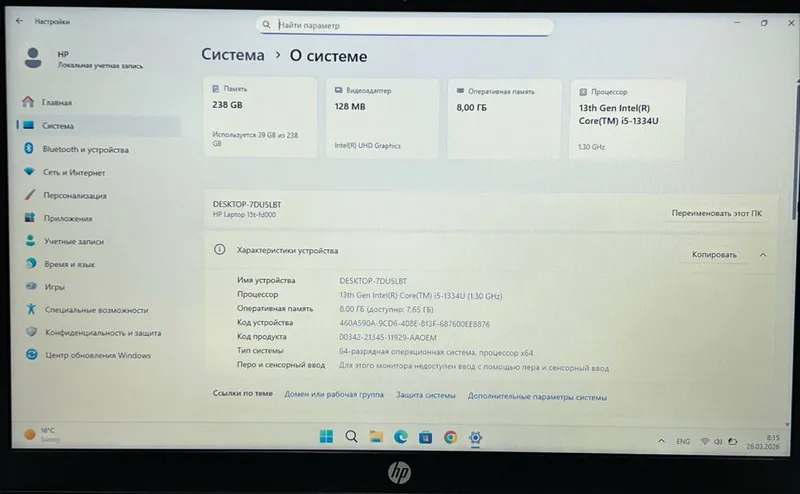The image size is (800, 494).
Task: Click the accessibility figure icon
Action: coord(31,309)
